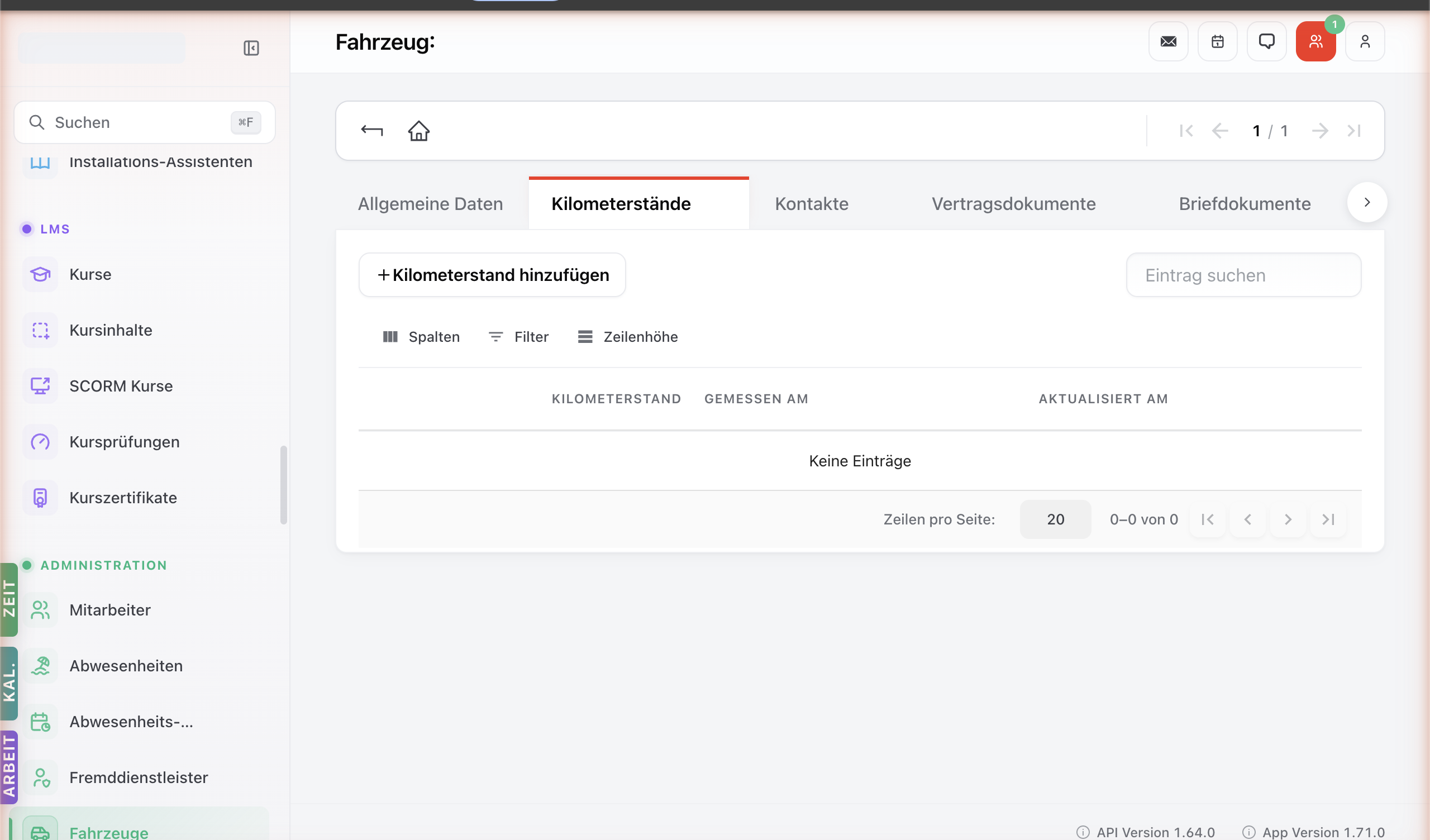Screen dimensions: 1430x840
Task: Open the mail envelope icon in header
Action: pyautogui.click(x=1168, y=41)
